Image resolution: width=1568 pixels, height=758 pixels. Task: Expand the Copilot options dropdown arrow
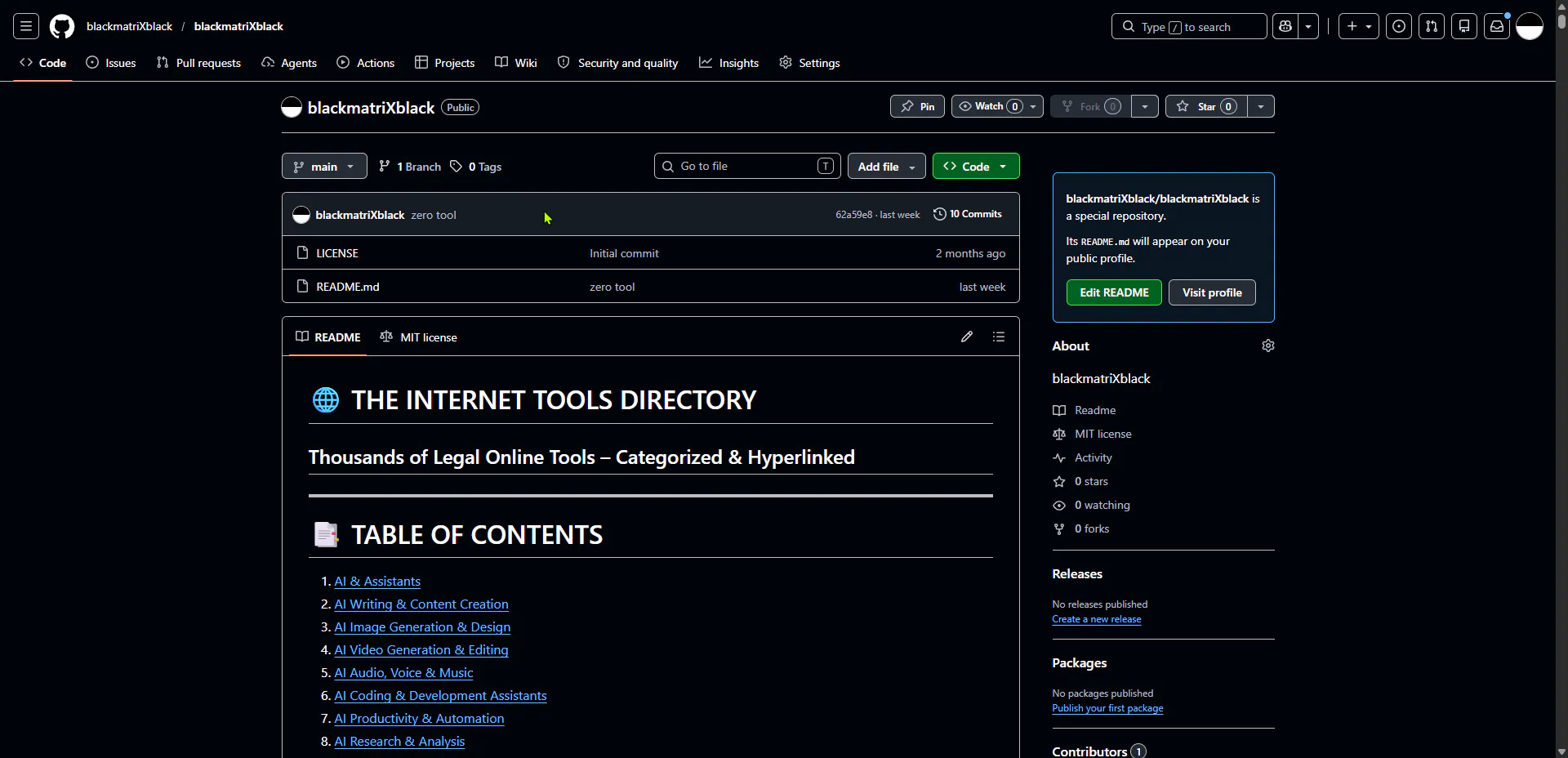click(1308, 26)
